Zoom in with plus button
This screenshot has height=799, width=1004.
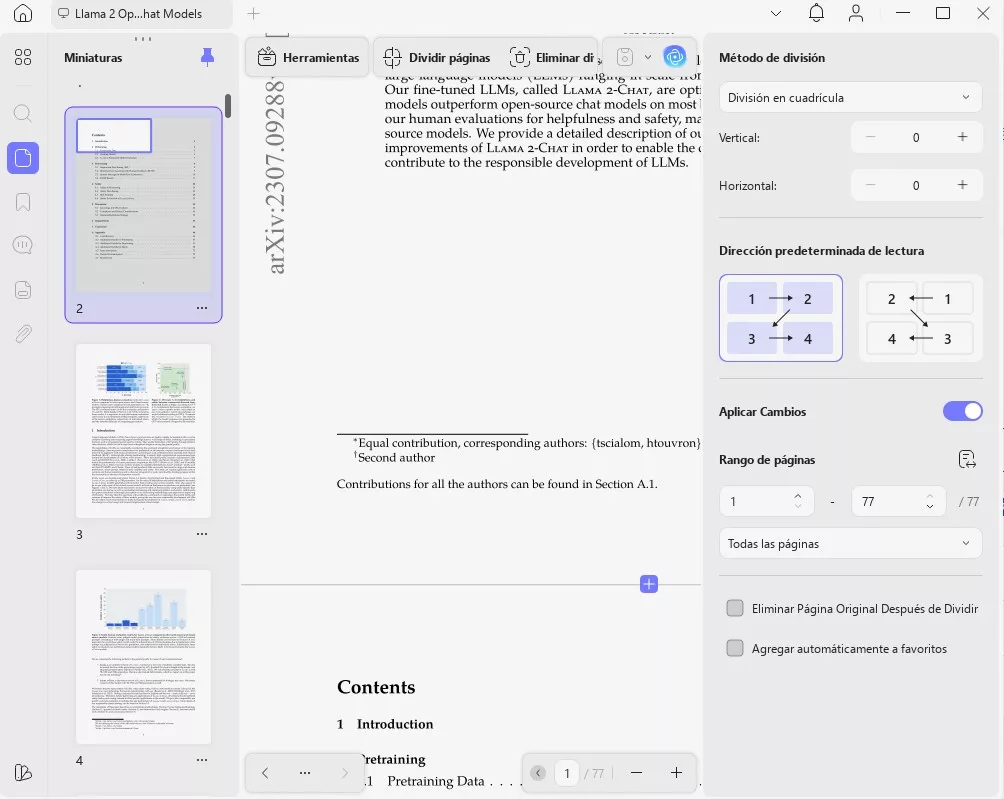tap(676, 773)
